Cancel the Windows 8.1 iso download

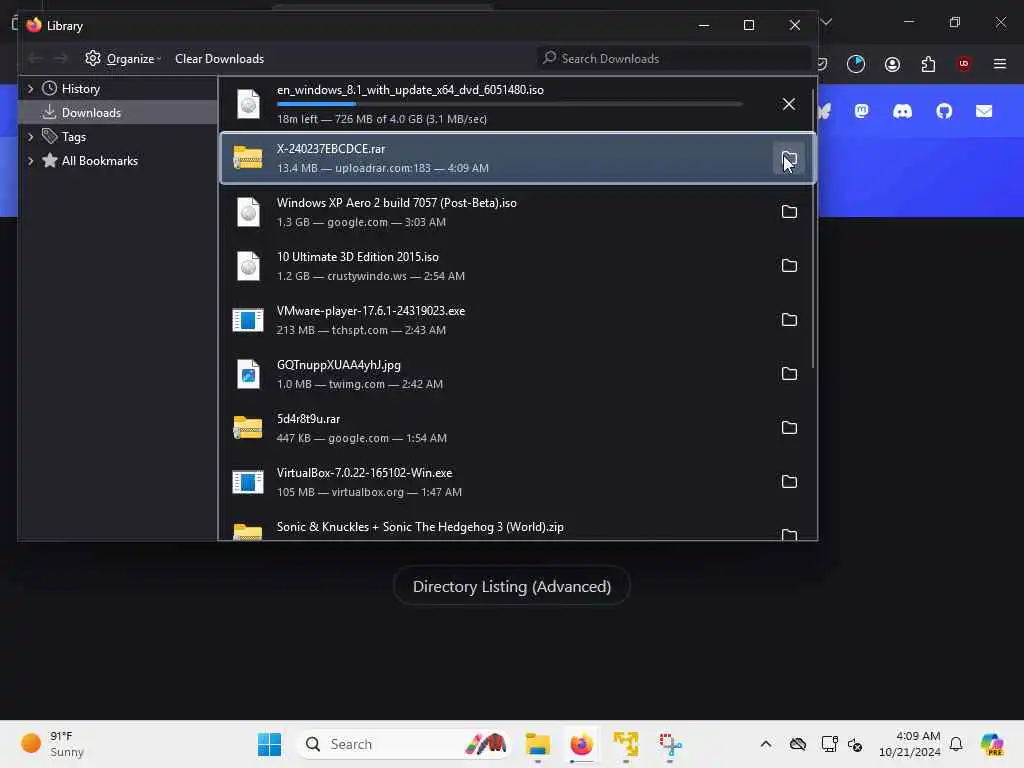click(789, 104)
